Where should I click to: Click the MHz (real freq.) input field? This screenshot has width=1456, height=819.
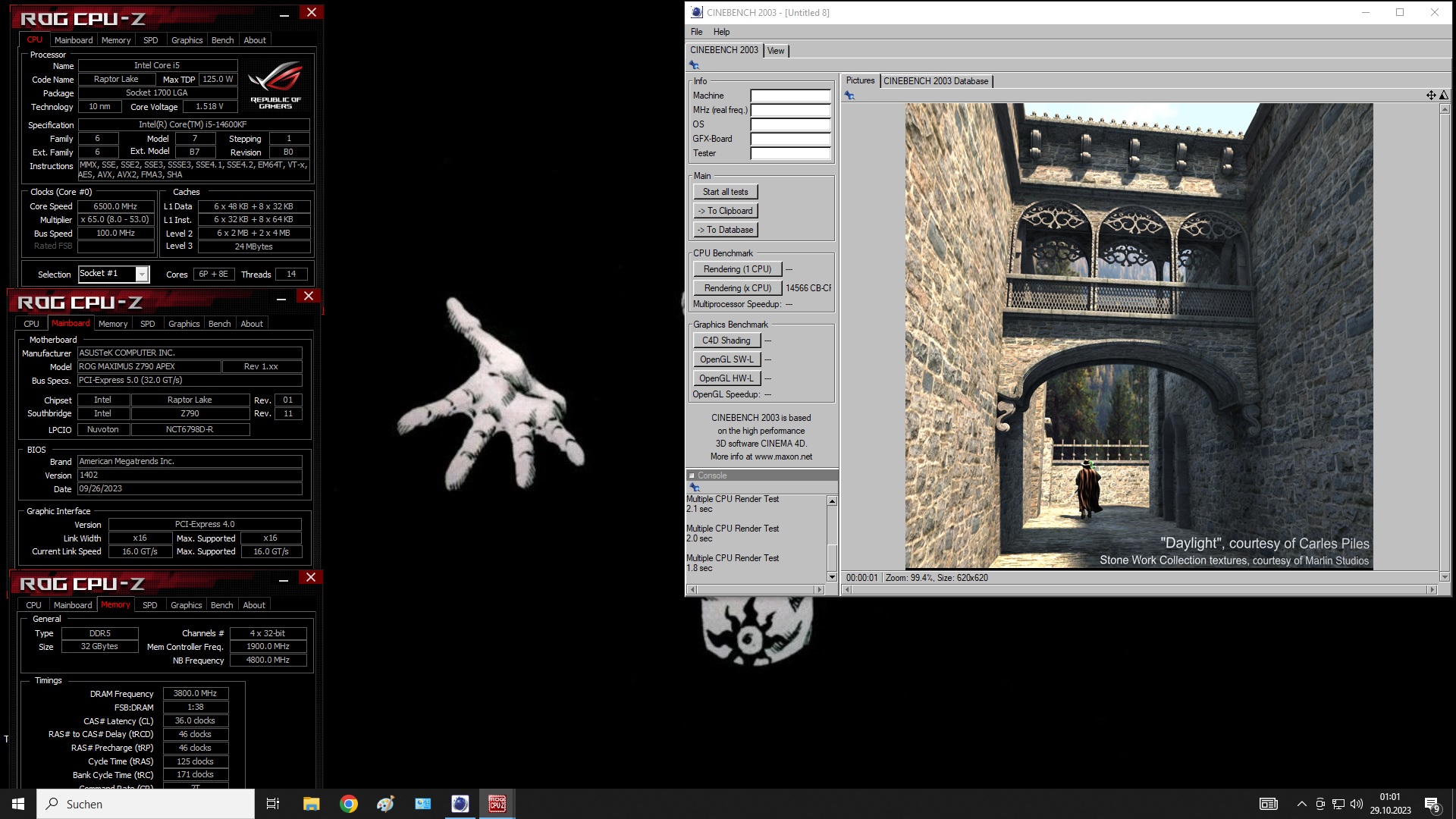click(790, 110)
